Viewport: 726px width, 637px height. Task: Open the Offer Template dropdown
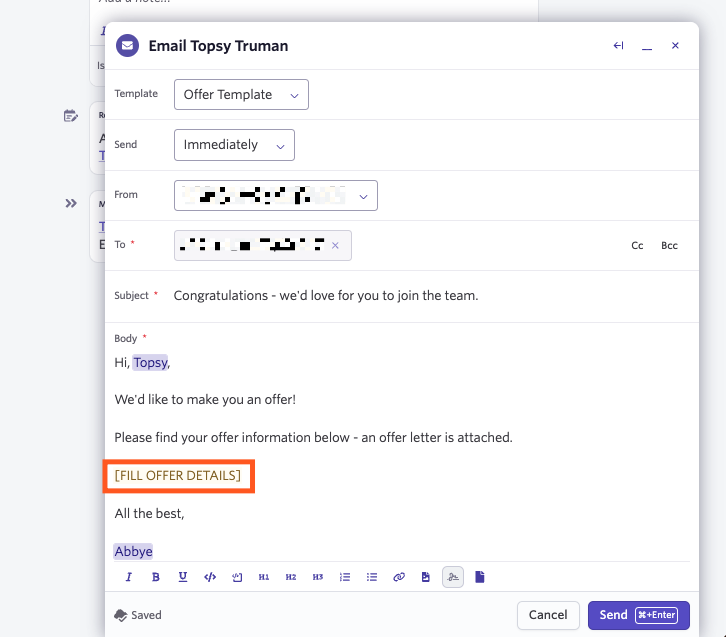(x=241, y=94)
